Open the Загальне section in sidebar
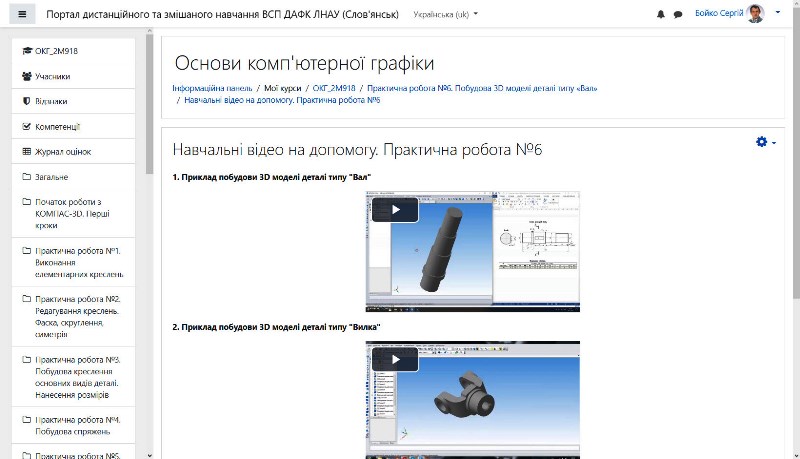Viewport: 800px width, 459px height. (x=51, y=177)
